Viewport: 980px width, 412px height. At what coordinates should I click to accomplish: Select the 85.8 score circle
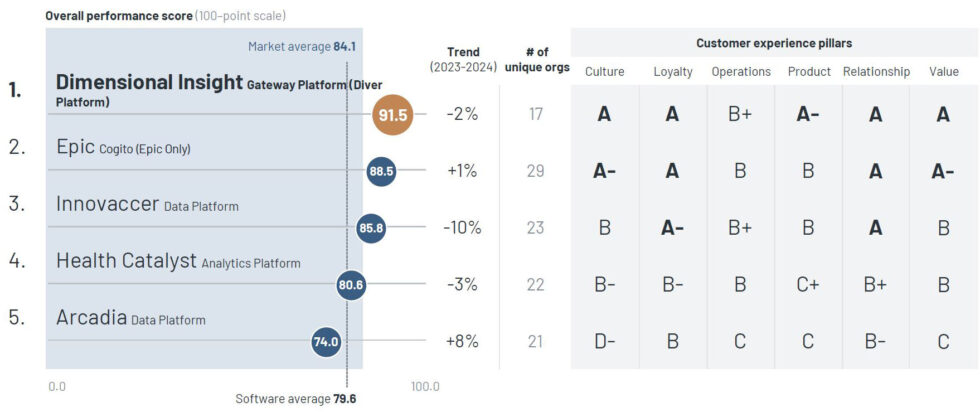[x=371, y=228]
